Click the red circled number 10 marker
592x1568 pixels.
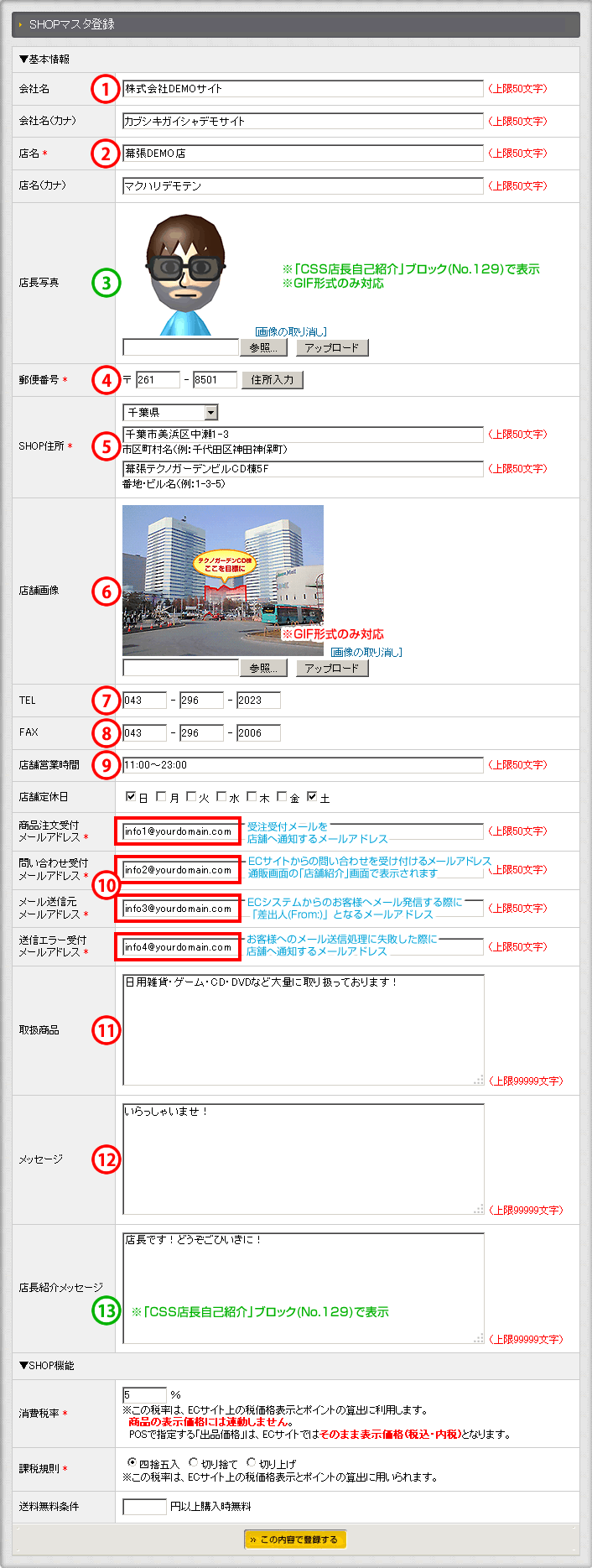pos(106,885)
